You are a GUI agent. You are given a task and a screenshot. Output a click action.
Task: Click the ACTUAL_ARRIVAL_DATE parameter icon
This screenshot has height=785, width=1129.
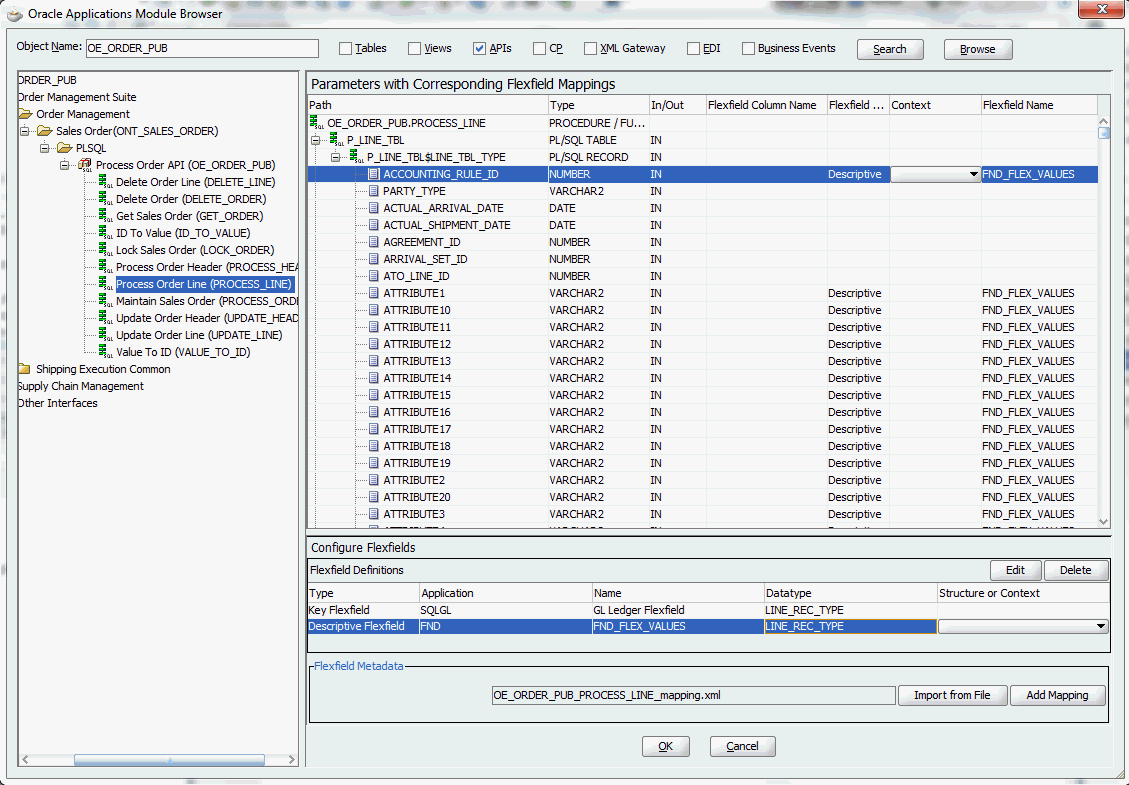click(x=374, y=208)
